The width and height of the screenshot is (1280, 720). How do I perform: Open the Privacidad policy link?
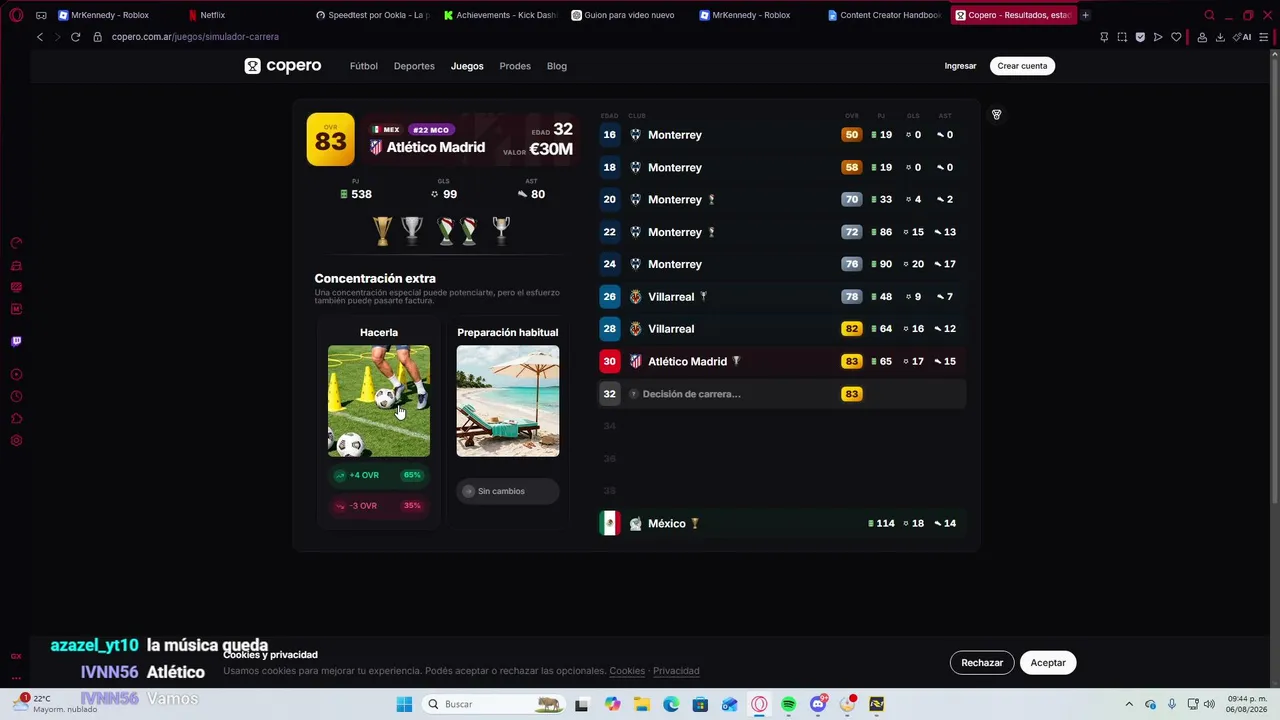pyautogui.click(x=676, y=671)
